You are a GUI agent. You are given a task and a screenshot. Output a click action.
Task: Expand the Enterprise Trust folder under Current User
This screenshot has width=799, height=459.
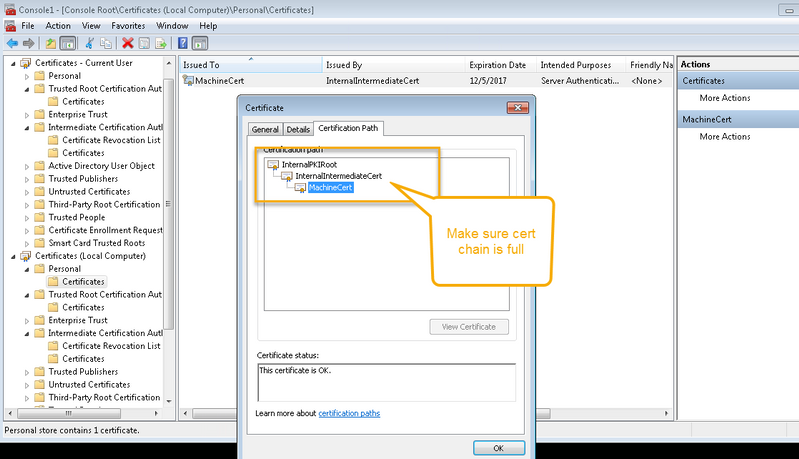pyautogui.click(x=27, y=115)
